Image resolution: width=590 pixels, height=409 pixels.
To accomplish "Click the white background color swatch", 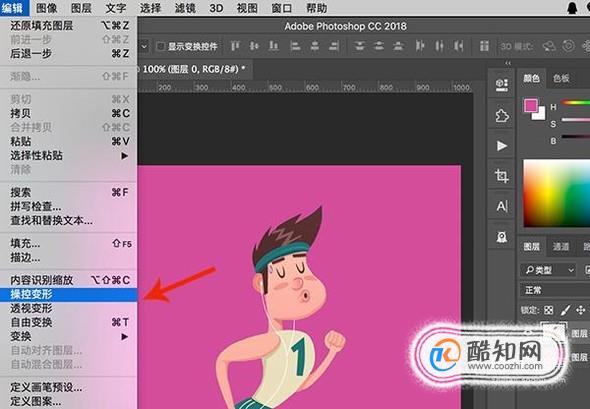I will 541,115.
